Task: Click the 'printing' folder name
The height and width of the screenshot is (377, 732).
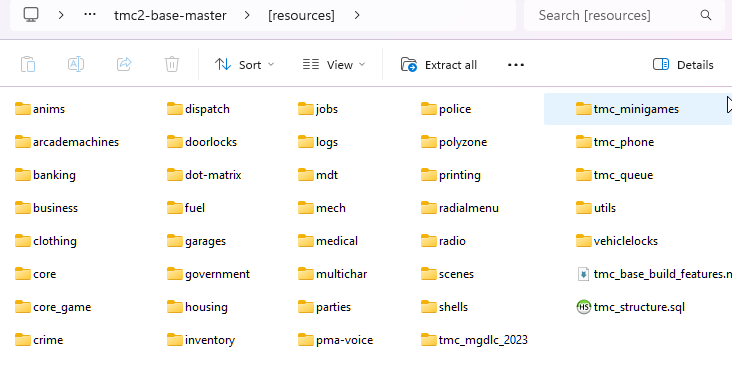Action: pyautogui.click(x=459, y=175)
